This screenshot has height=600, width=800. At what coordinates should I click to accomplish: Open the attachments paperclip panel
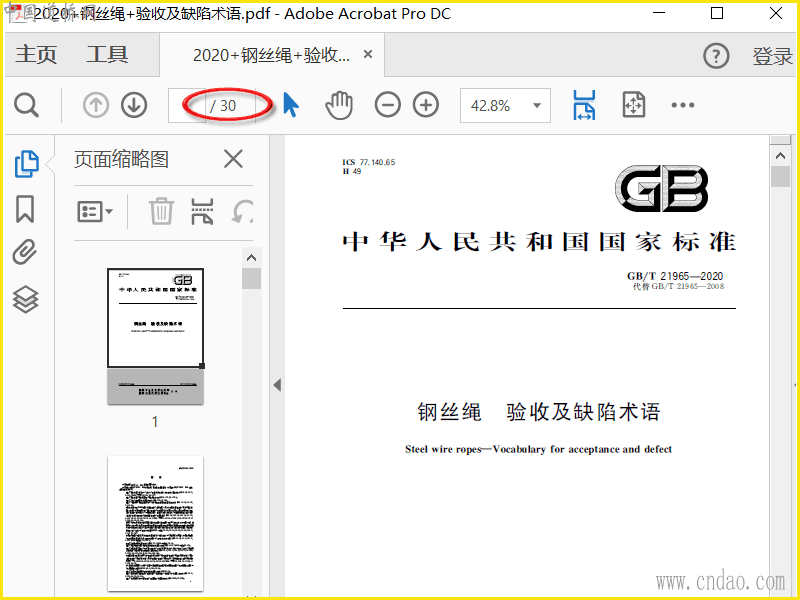(x=25, y=252)
